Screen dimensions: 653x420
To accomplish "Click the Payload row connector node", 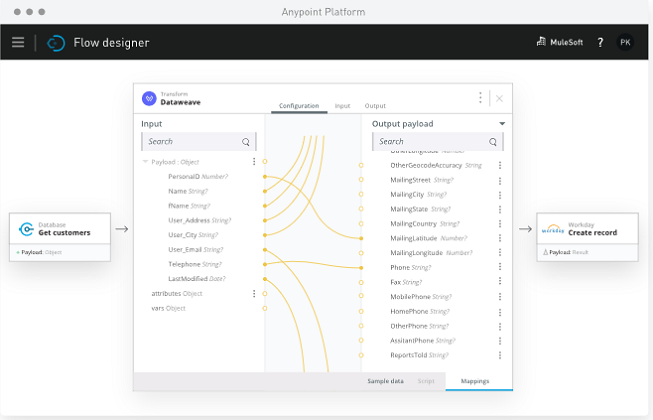I will [x=265, y=162].
